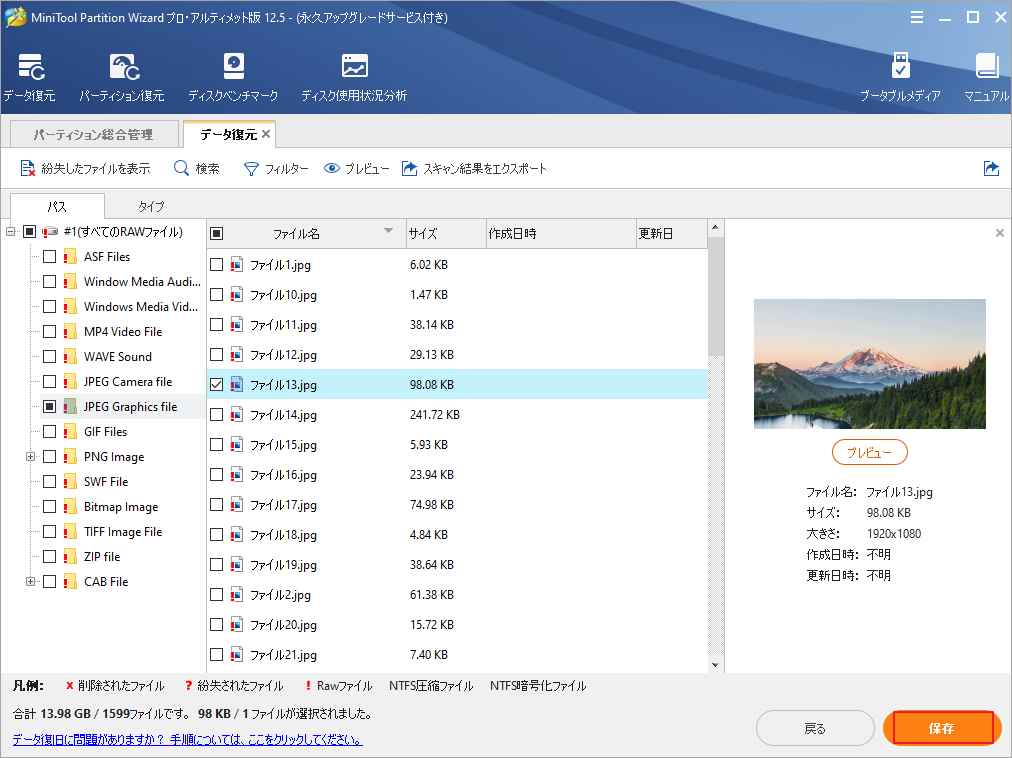The width and height of the screenshot is (1012, 758).
Task: Click the share icon at the toolbar's right end
Action: tap(991, 169)
